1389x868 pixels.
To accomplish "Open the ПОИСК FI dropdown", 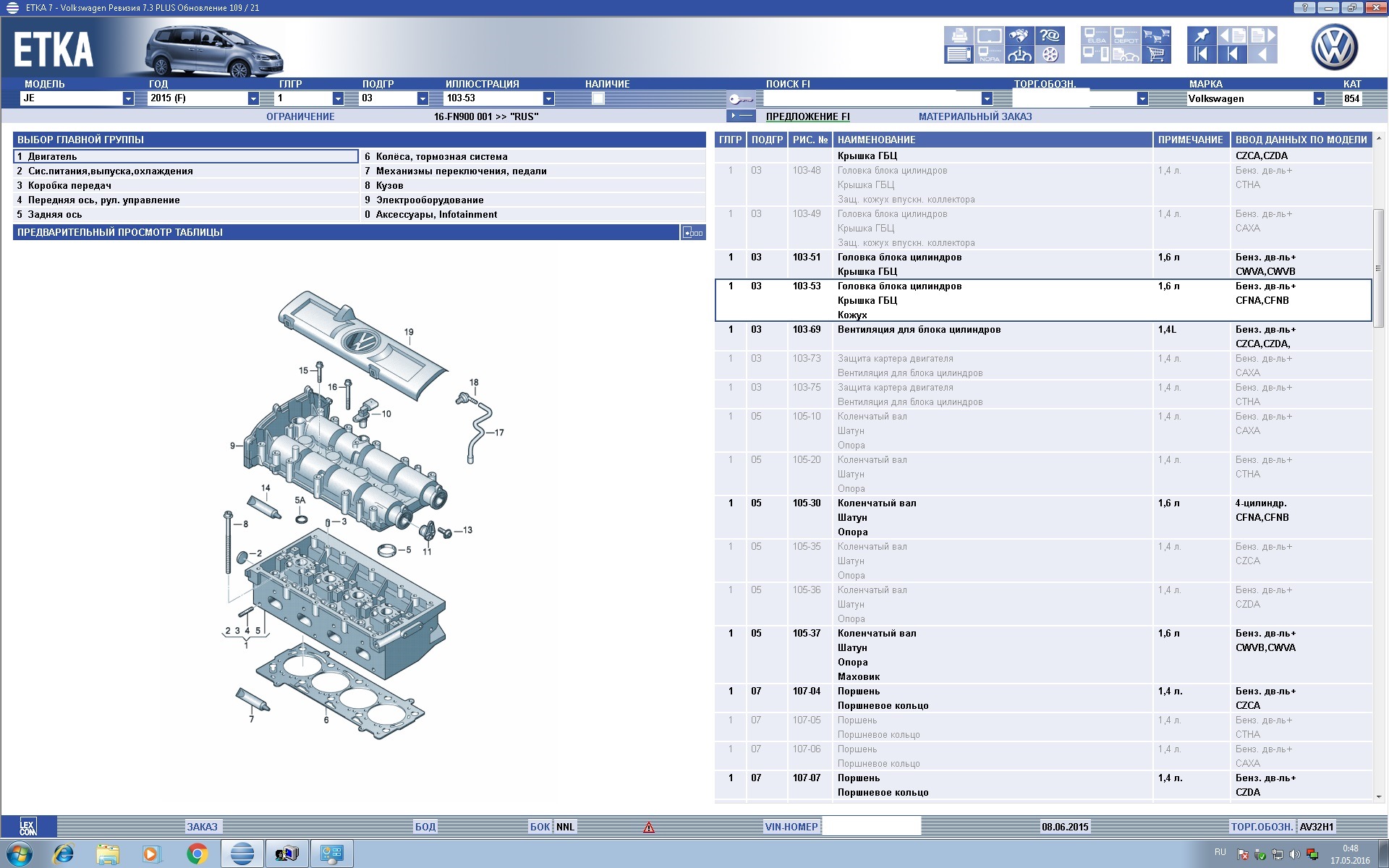I will [987, 98].
